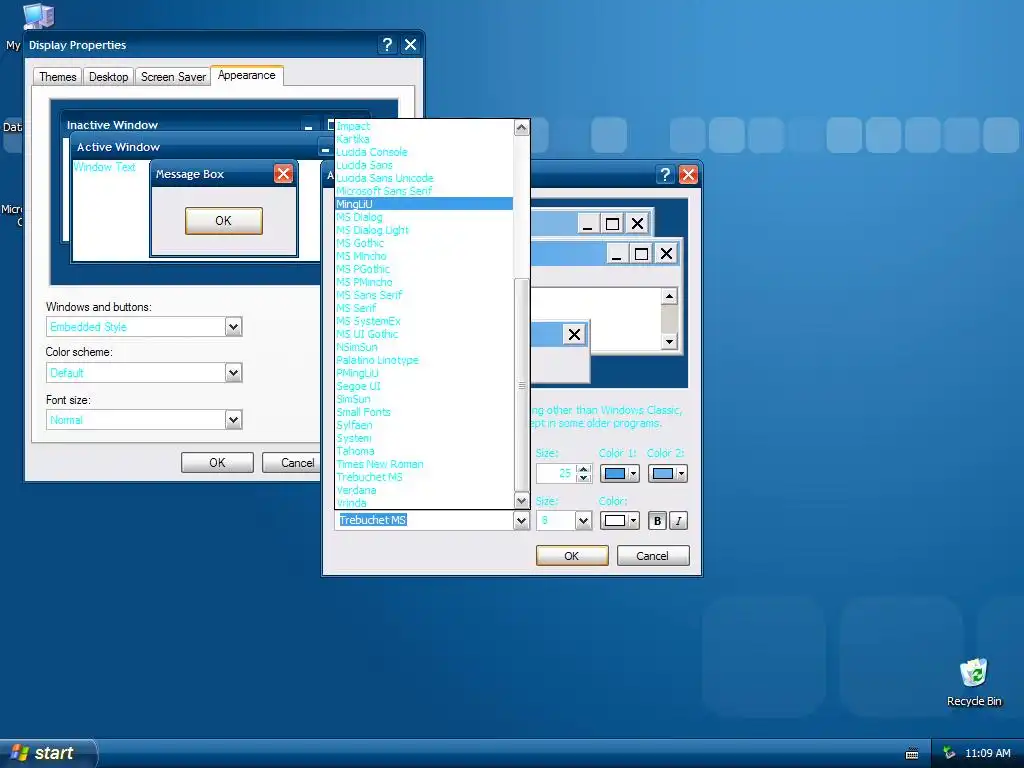Click the font list scrollbar thumb
Screen dimensions: 1024x768
point(521,385)
